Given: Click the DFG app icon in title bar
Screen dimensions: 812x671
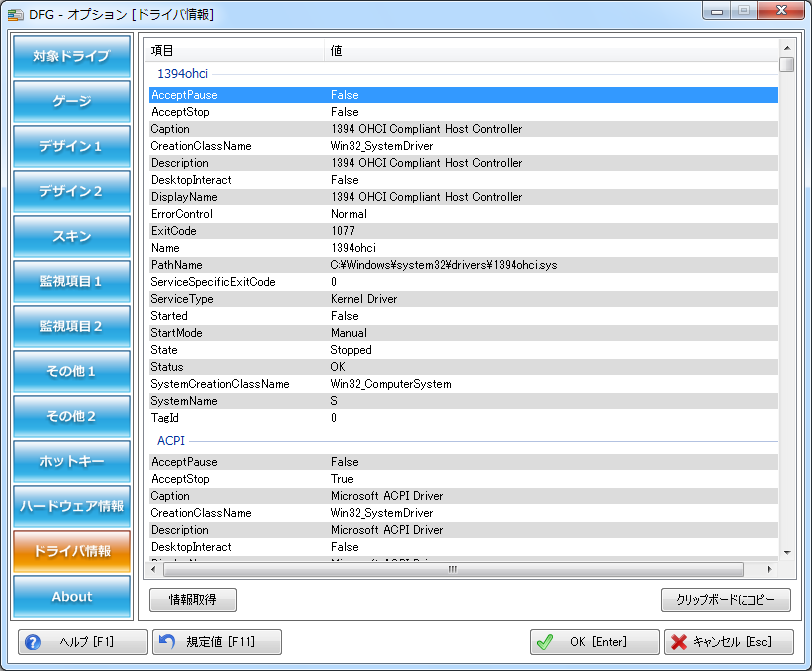Looking at the screenshot, I should (x=16, y=14).
